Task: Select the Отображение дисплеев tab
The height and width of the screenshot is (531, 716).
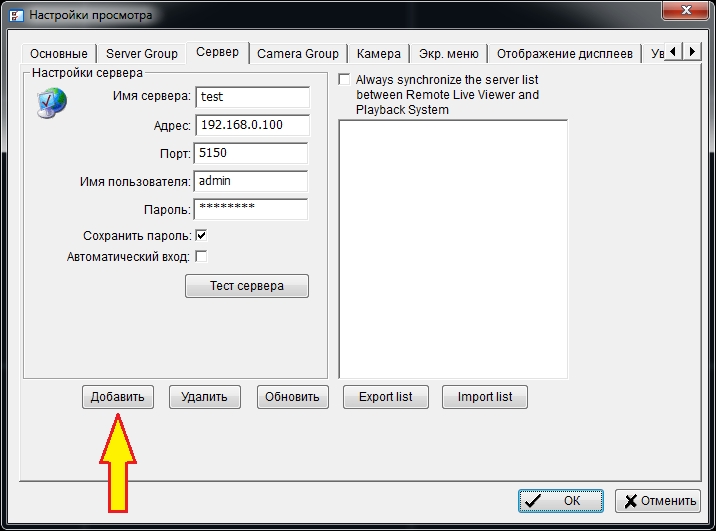Action: coord(565,53)
